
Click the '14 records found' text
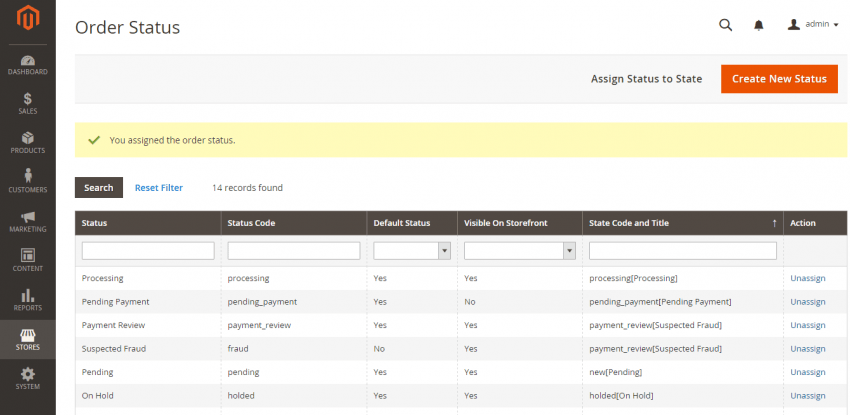247,188
